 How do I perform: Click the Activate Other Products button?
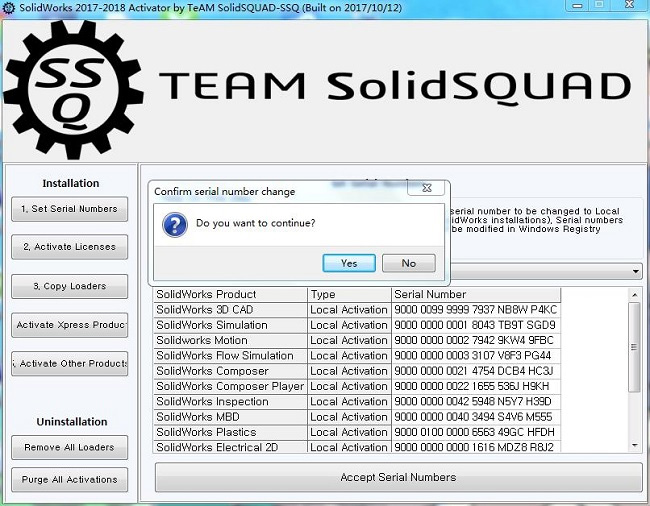(70, 363)
